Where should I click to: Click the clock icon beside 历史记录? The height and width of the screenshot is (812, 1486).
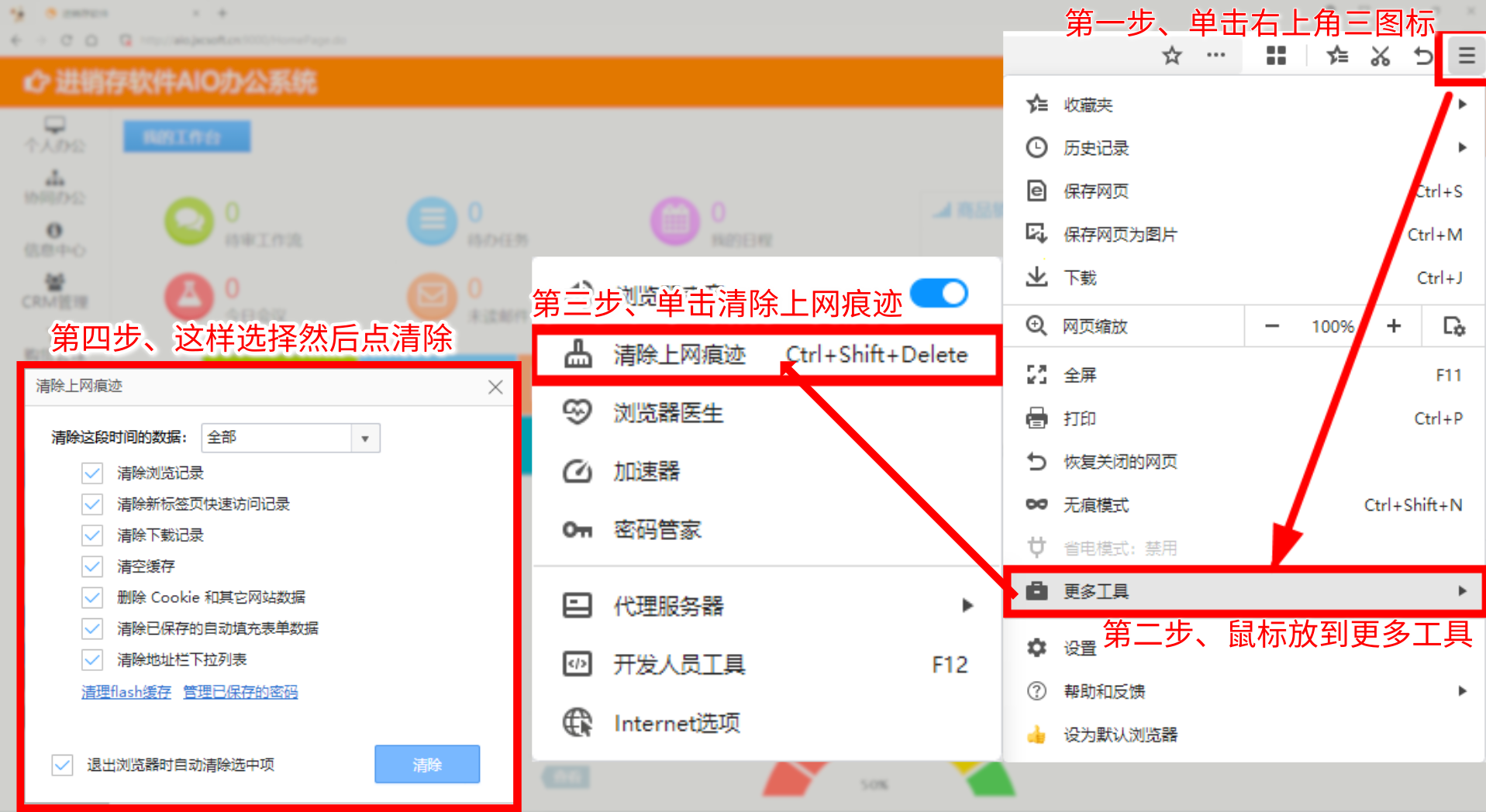pos(1037,147)
